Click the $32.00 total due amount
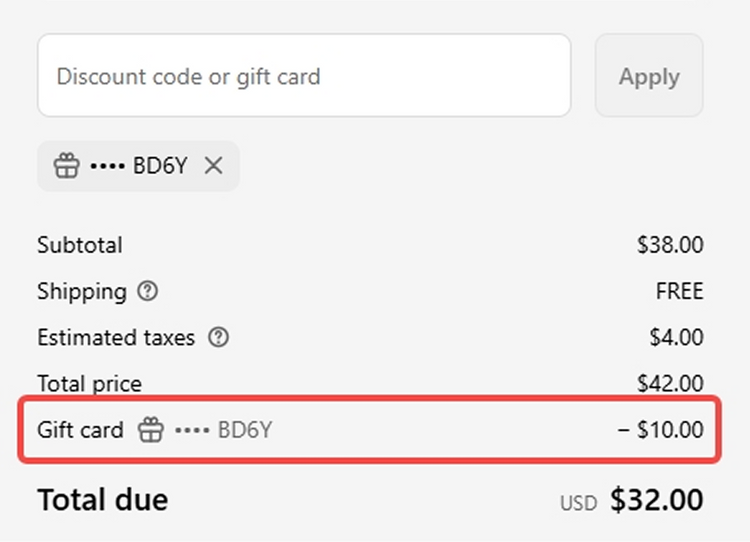Screen dimensions: 750x542 pos(657,499)
